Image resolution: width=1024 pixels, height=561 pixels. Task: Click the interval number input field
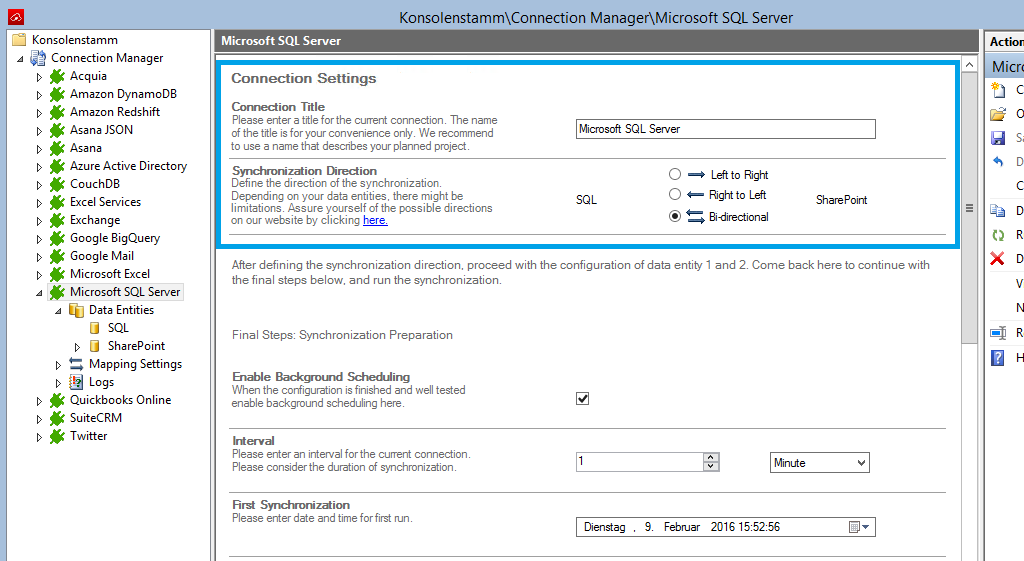(639, 462)
